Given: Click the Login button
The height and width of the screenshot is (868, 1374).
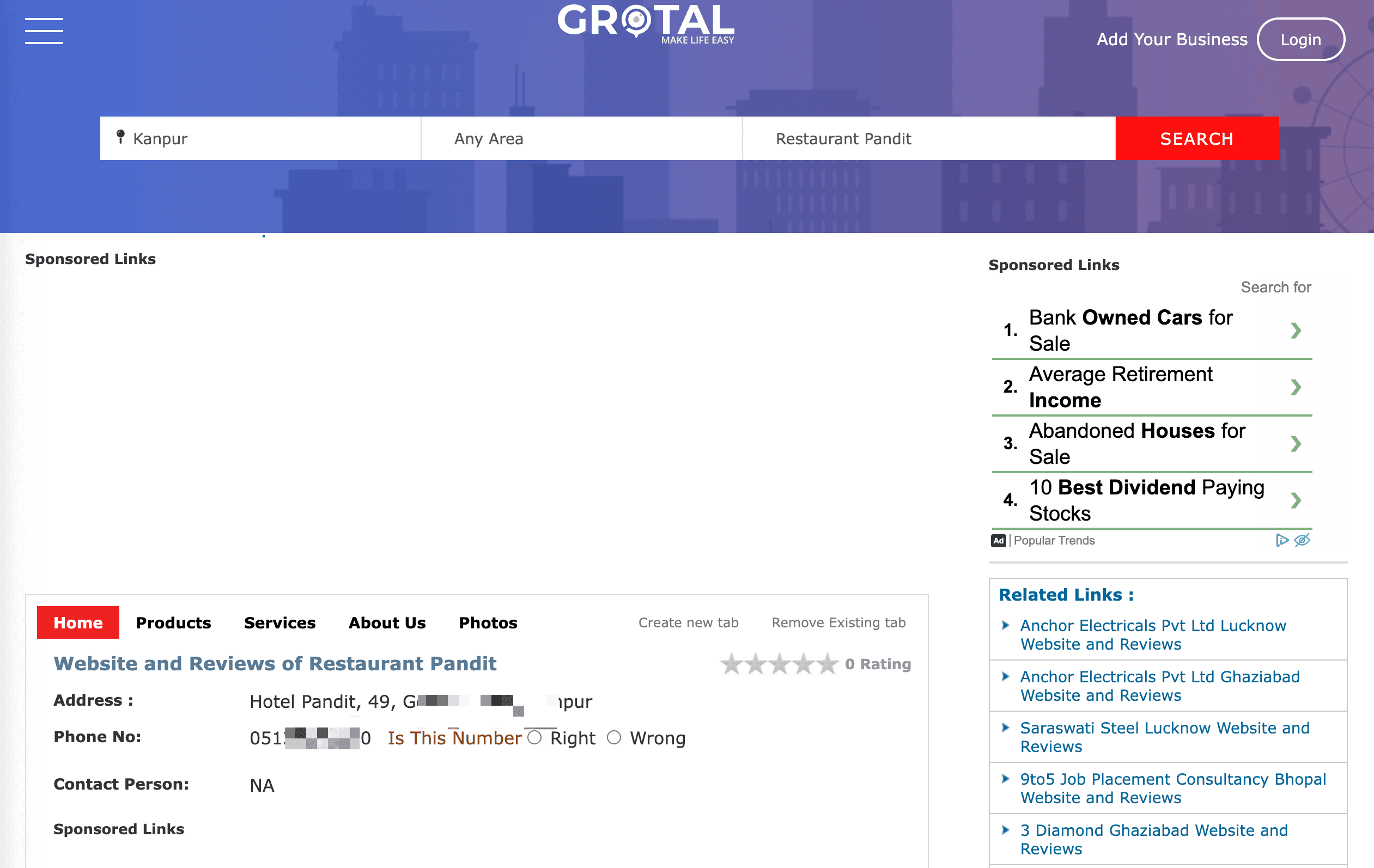Looking at the screenshot, I should 1300,39.
